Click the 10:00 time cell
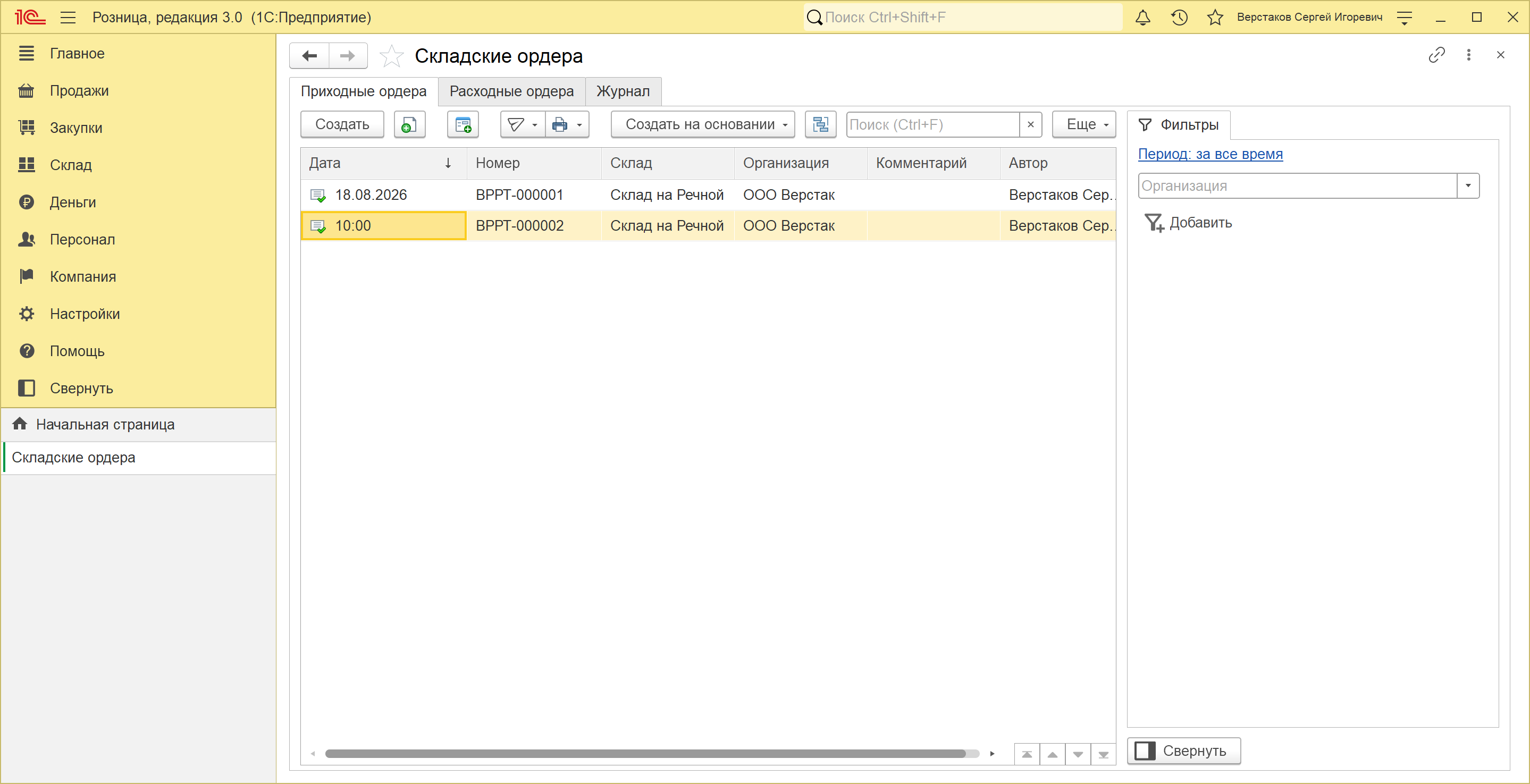The image size is (1530, 784). [x=384, y=226]
